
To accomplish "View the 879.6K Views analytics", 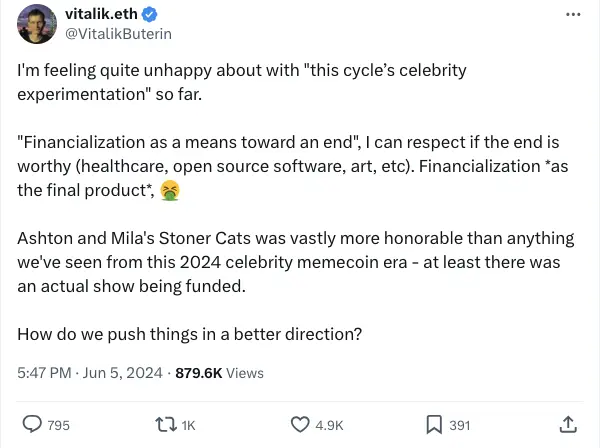I will click(219, 373).
